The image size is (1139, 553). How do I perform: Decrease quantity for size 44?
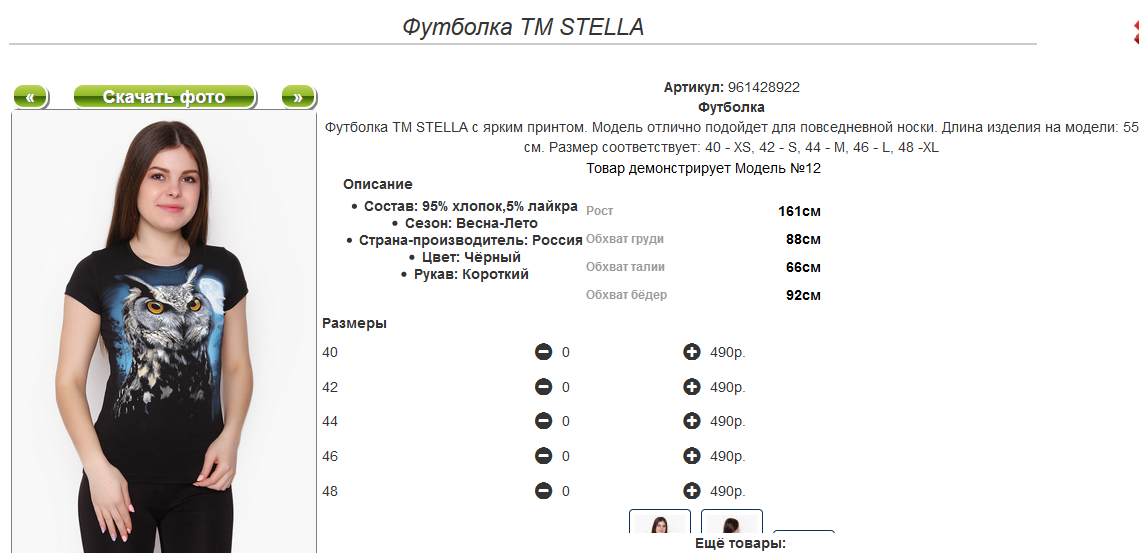click(x=543, y=421)
